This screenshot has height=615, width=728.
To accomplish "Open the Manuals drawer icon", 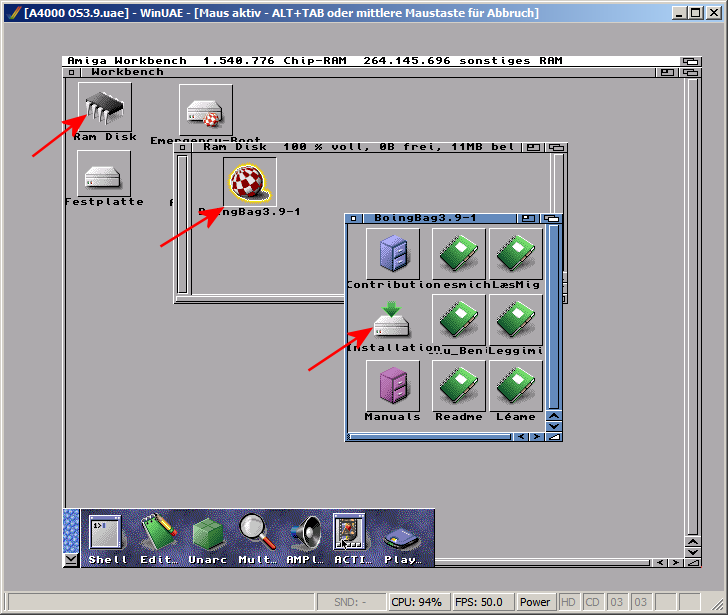I will [x=393, y=386].
